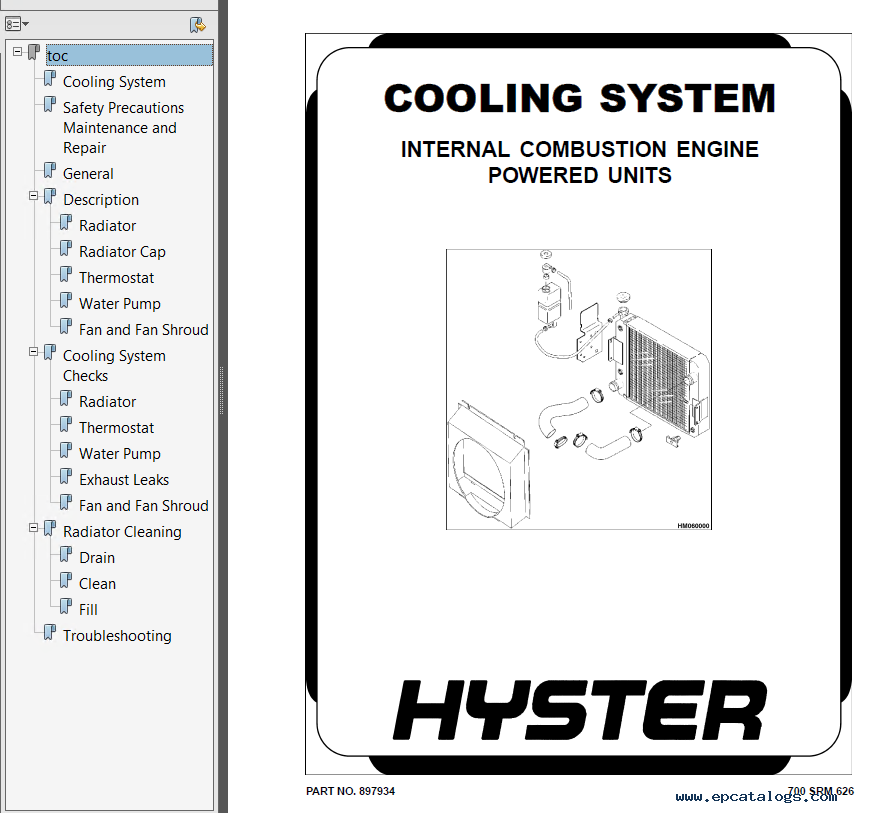
Task: Open Water Pump bookmark under Description
Action: tap(119, 304)
